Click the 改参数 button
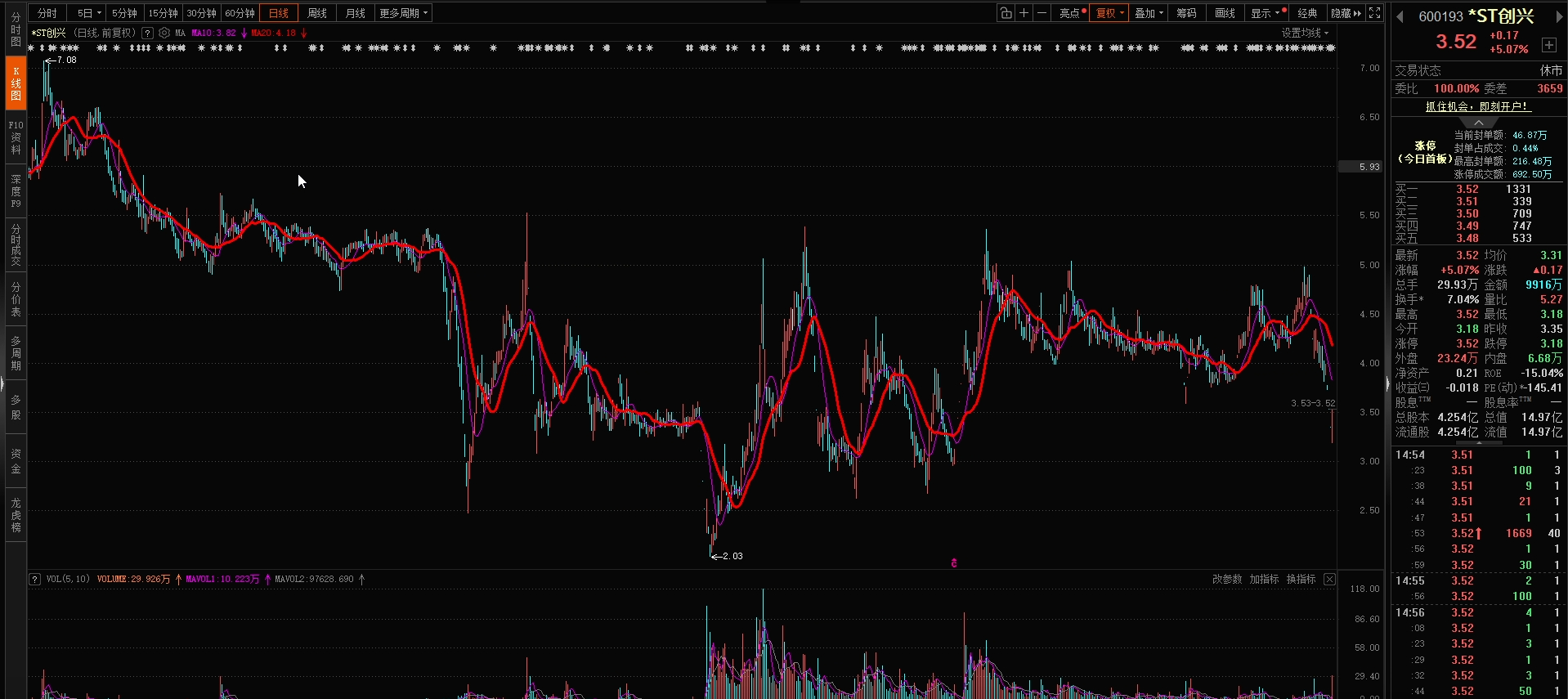1568x699 pixels. 1227,579
